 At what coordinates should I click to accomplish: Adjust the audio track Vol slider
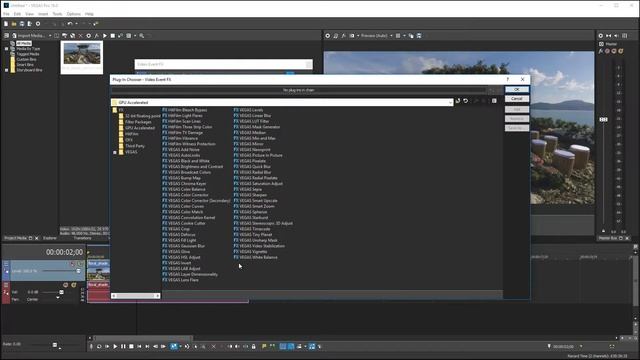click(61, 292)
